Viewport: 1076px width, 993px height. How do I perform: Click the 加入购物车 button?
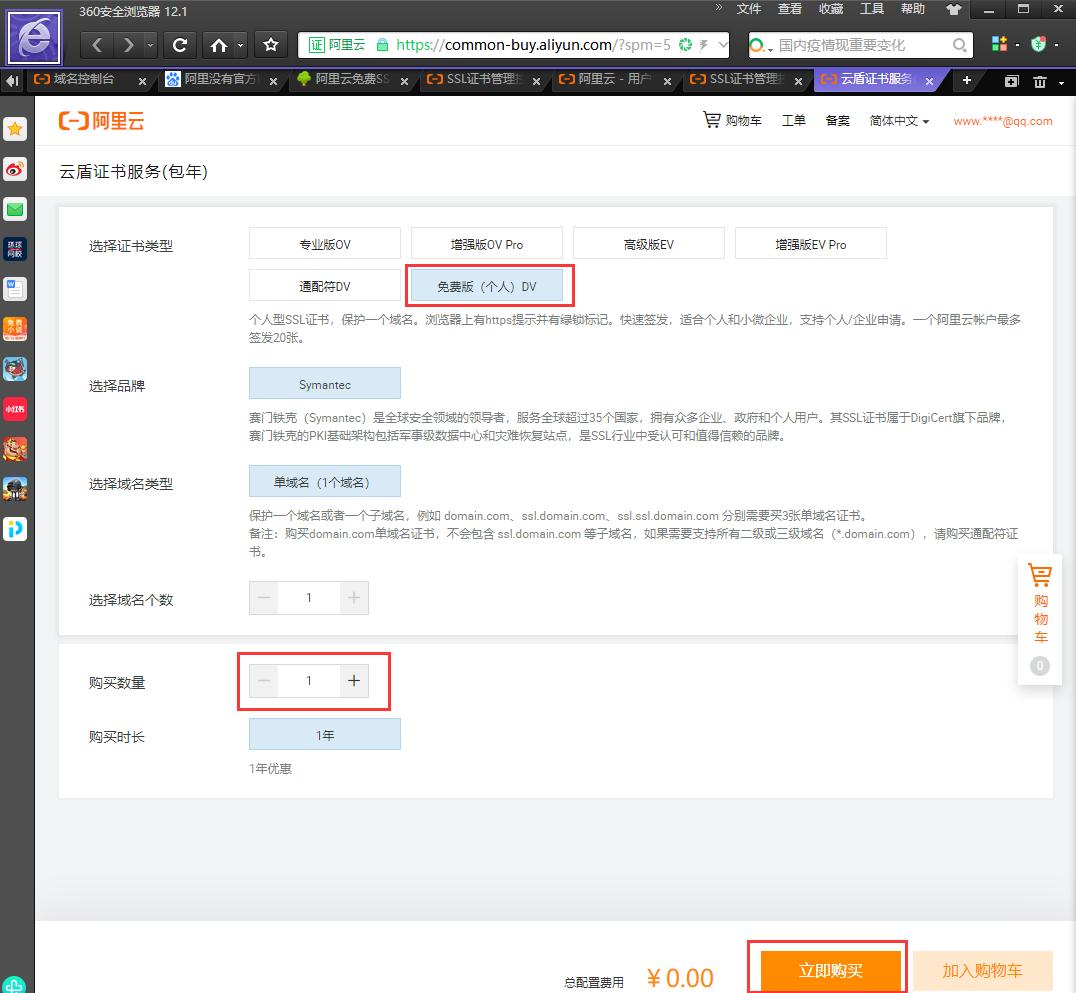(982, 970)
